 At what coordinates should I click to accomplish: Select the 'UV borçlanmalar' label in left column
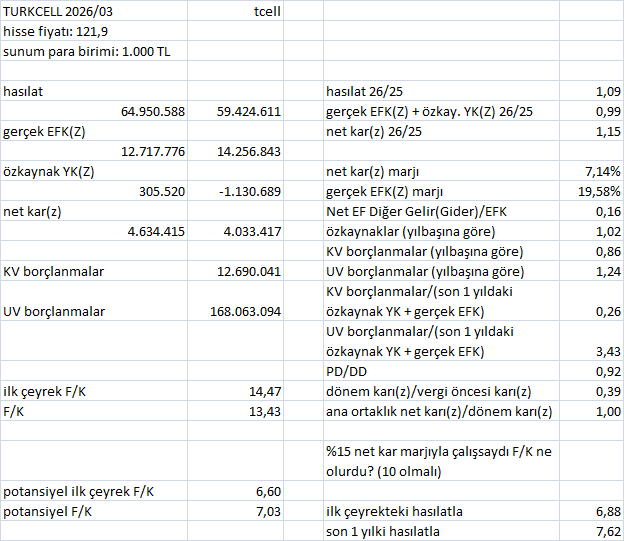pyautogui.click(x=94, y=301)
